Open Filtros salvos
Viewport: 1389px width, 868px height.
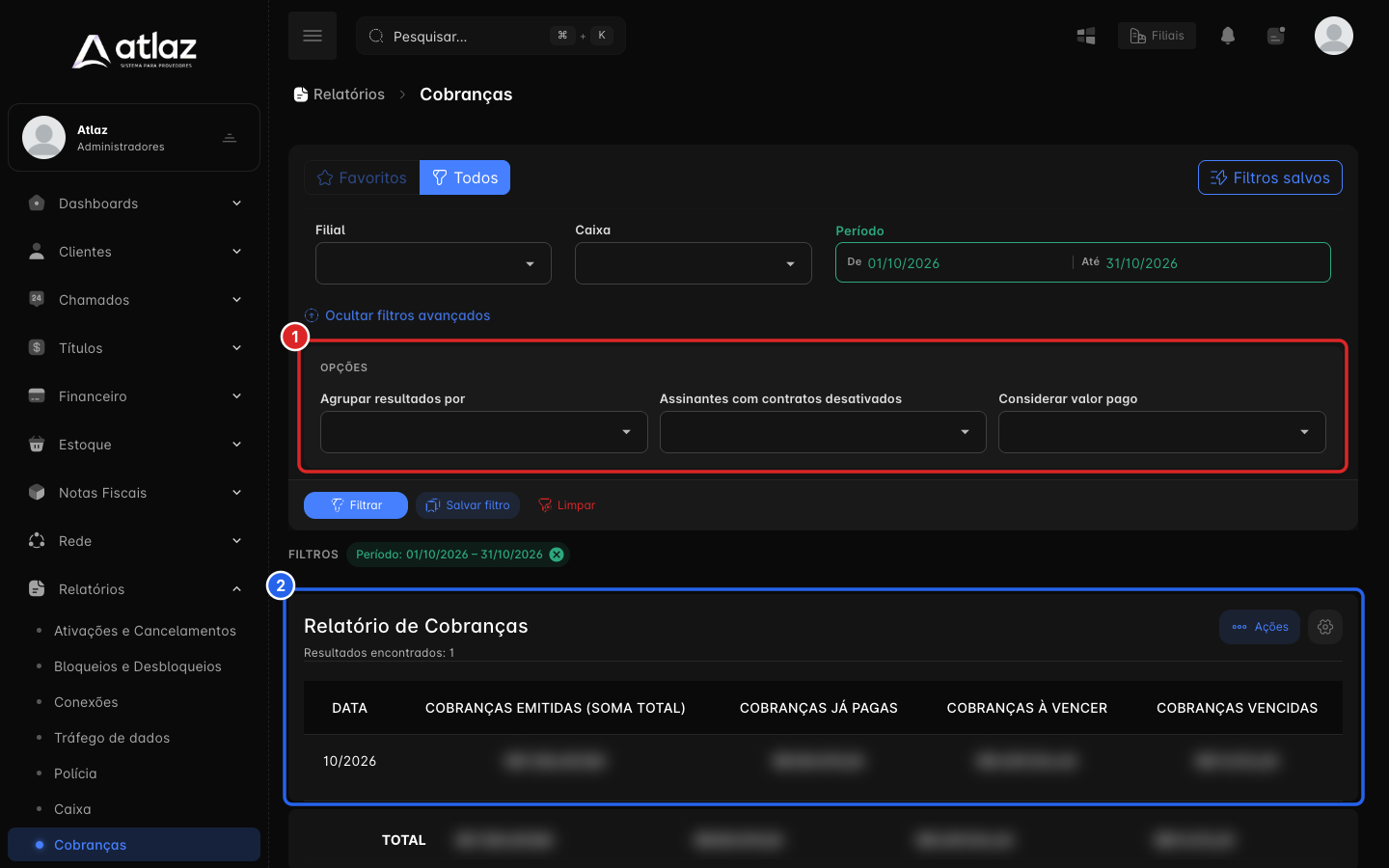[x=1270, y=177]
